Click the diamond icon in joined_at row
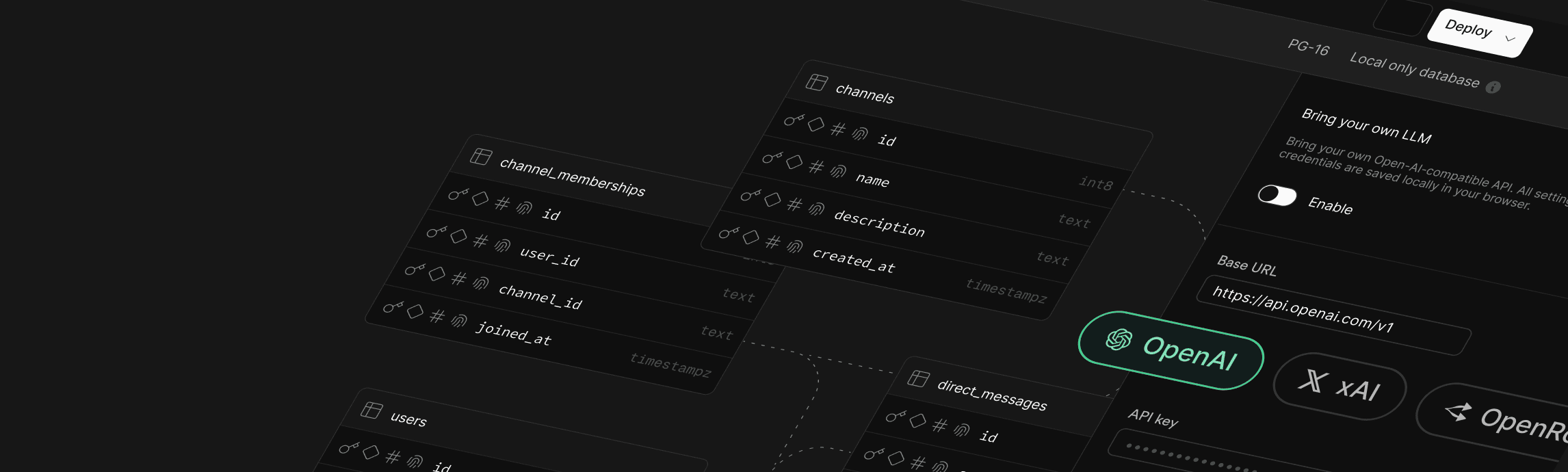Screen dimensions: 1568x472 (x=415, y=312)
